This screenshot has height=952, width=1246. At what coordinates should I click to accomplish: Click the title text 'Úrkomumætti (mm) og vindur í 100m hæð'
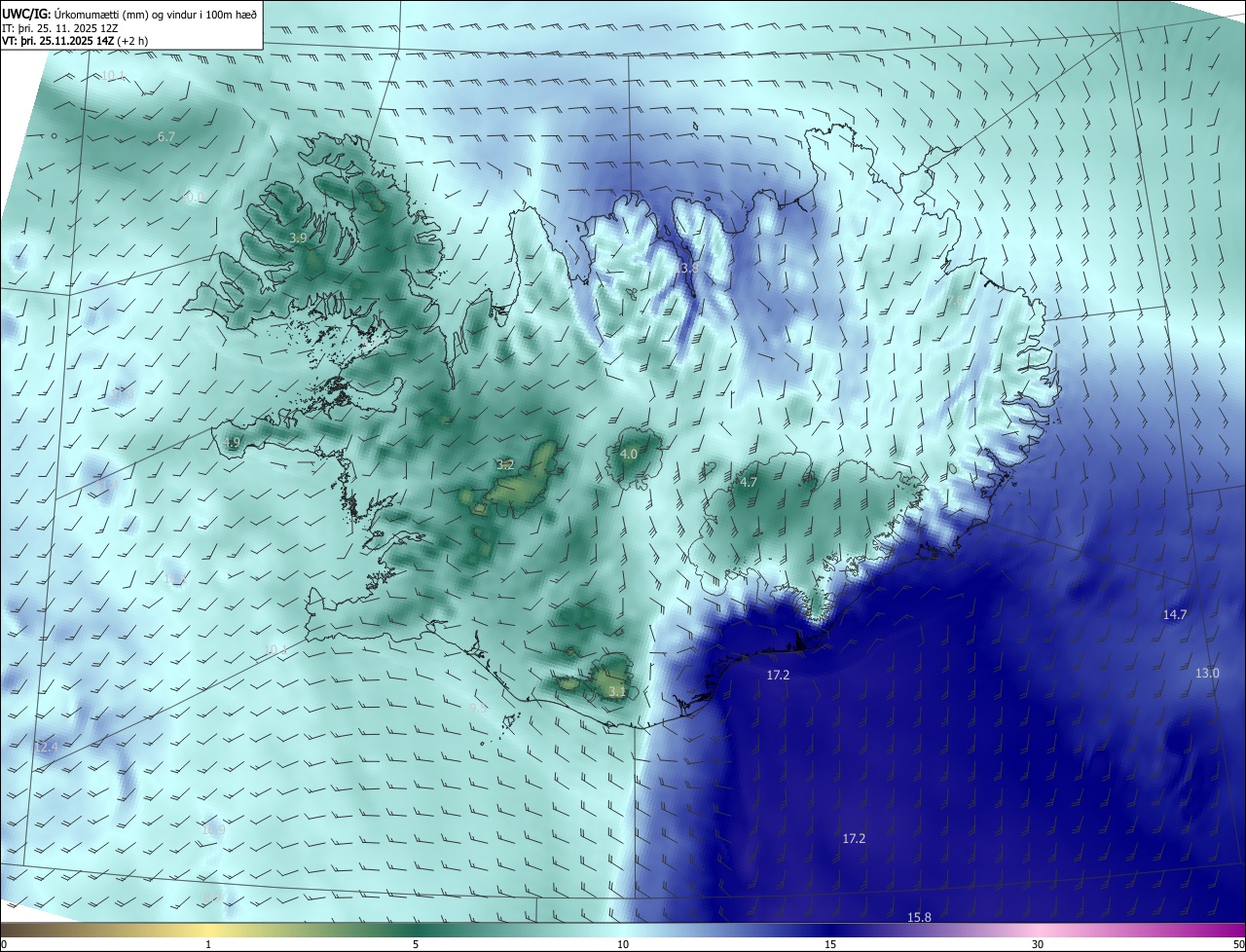155,14
